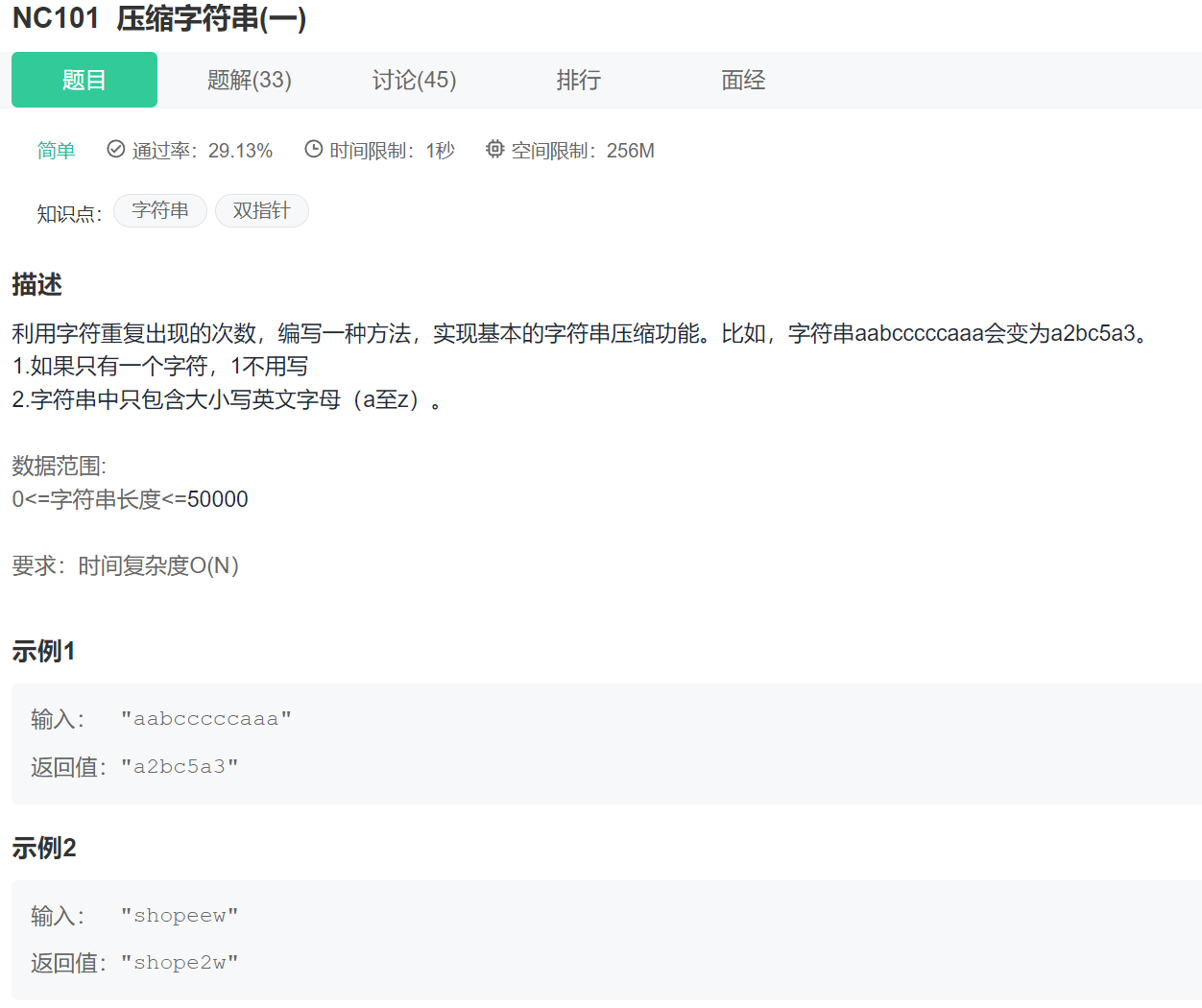Click the 知识点: label

(x=69, y=213)
